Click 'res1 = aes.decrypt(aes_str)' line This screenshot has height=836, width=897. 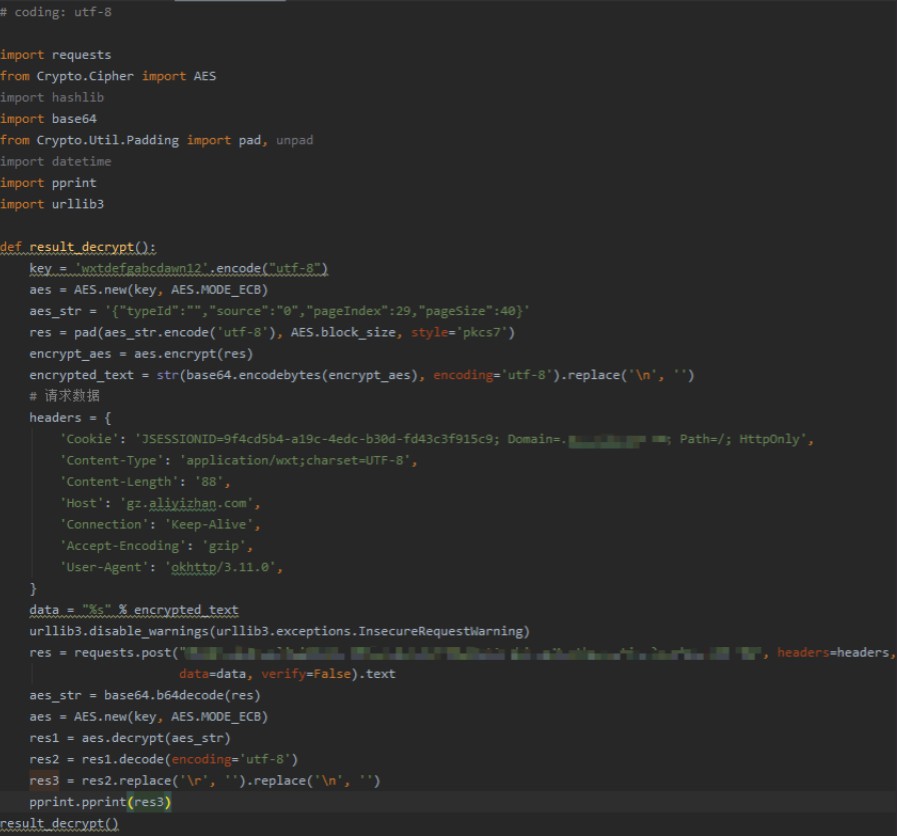[x=130, y=738]
